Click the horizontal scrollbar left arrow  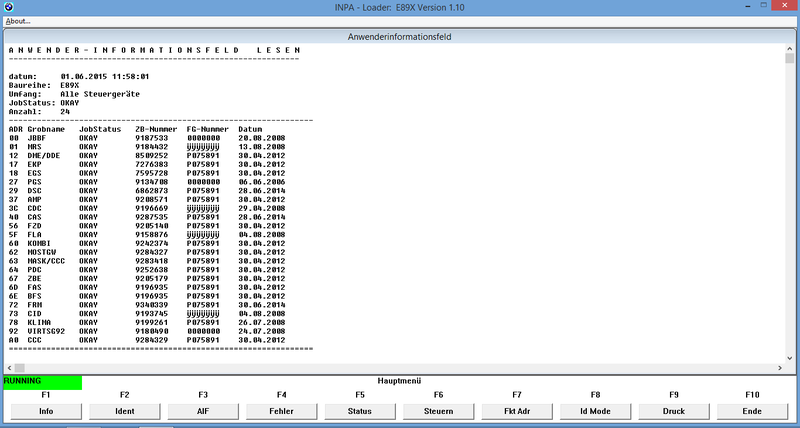coord(9,368)
